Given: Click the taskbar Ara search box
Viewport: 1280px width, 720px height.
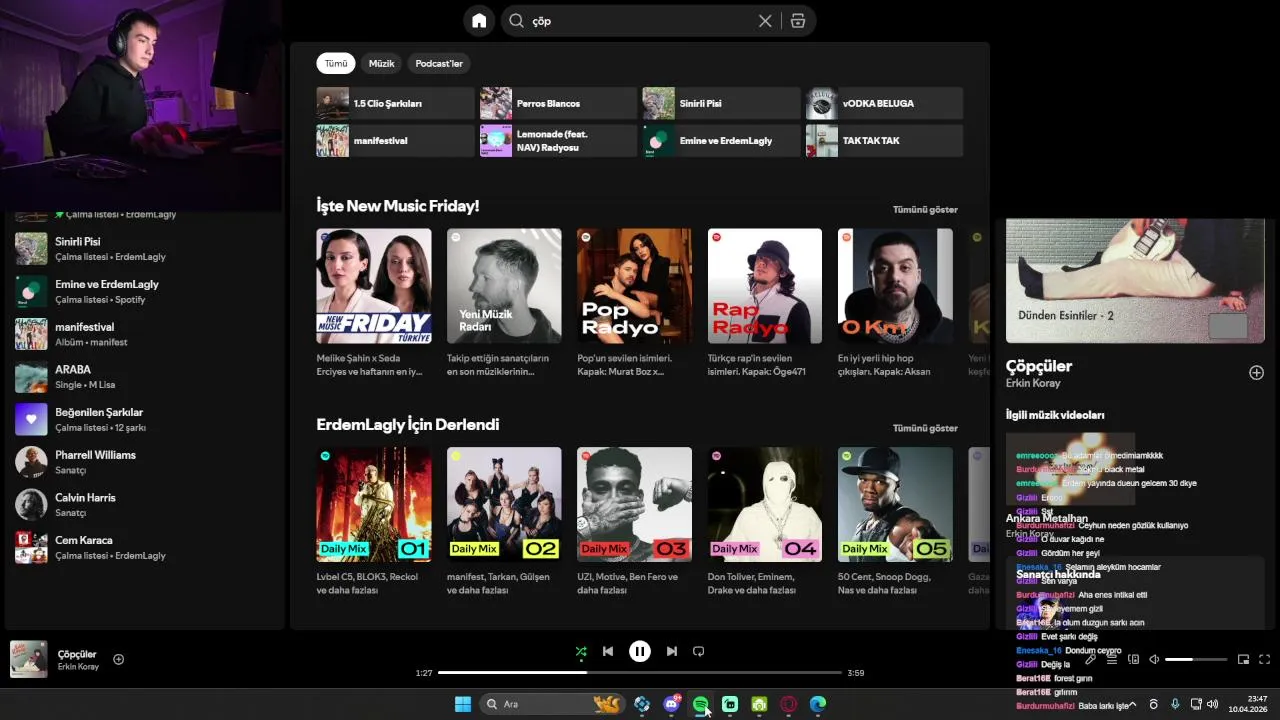Looking at the screenshot, I should 552,704.
